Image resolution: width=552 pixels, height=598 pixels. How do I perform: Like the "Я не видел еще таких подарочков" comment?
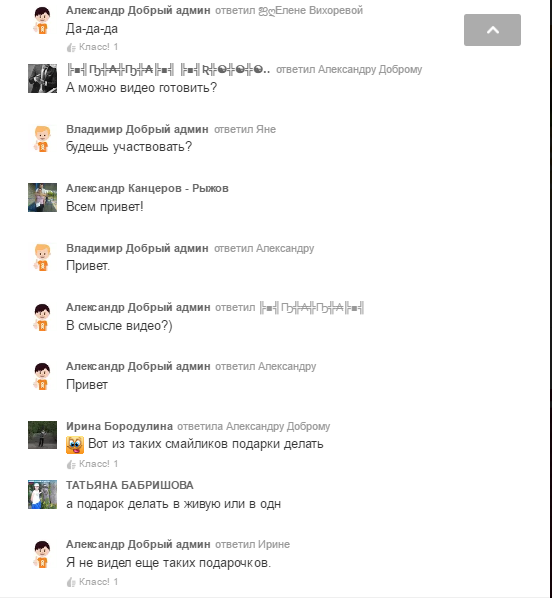pos(92,582)
